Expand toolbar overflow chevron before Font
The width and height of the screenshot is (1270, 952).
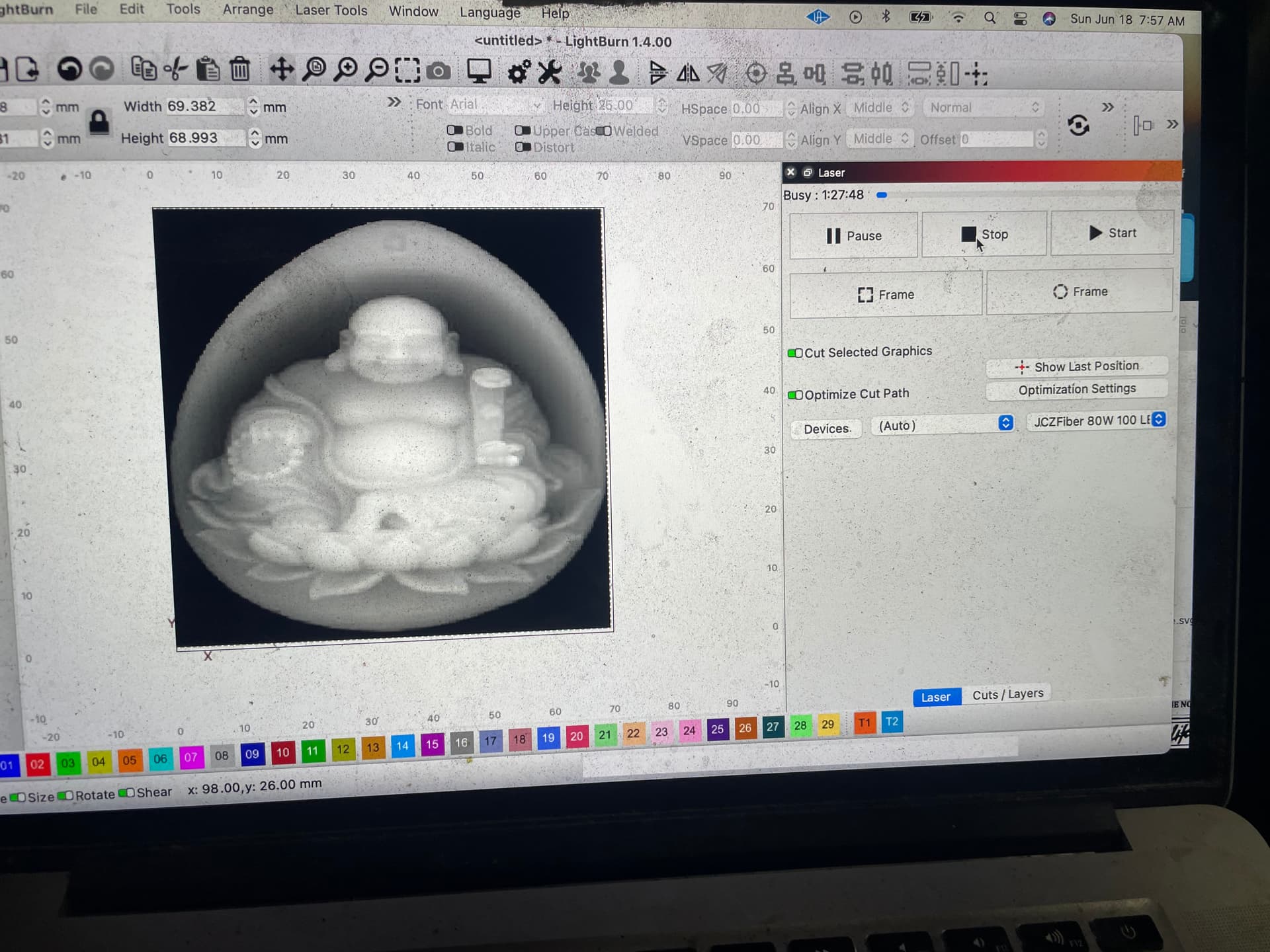click(x=394, y=102)
